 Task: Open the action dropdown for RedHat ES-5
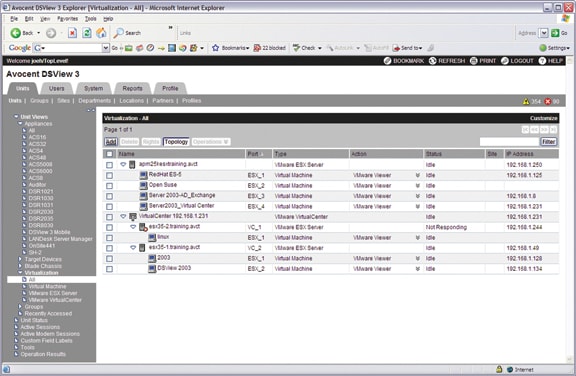418,175
